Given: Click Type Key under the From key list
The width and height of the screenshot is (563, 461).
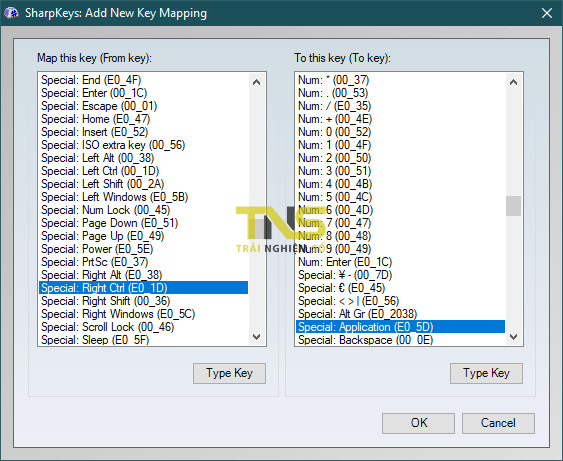Looking at the screenshot, I should pos(229,373).
